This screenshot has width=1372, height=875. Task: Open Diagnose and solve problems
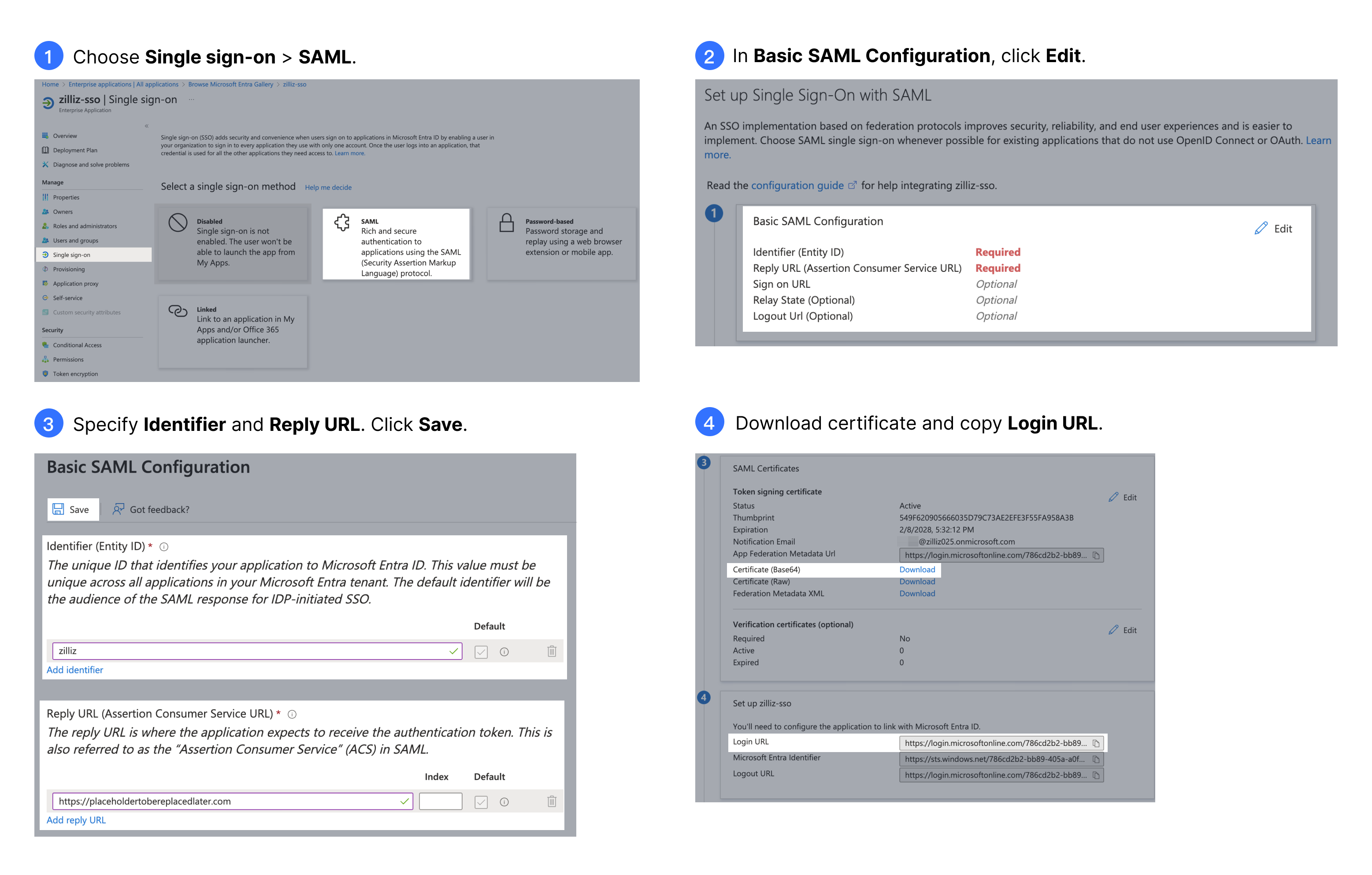pyautogui.click(x=91, y=165)
